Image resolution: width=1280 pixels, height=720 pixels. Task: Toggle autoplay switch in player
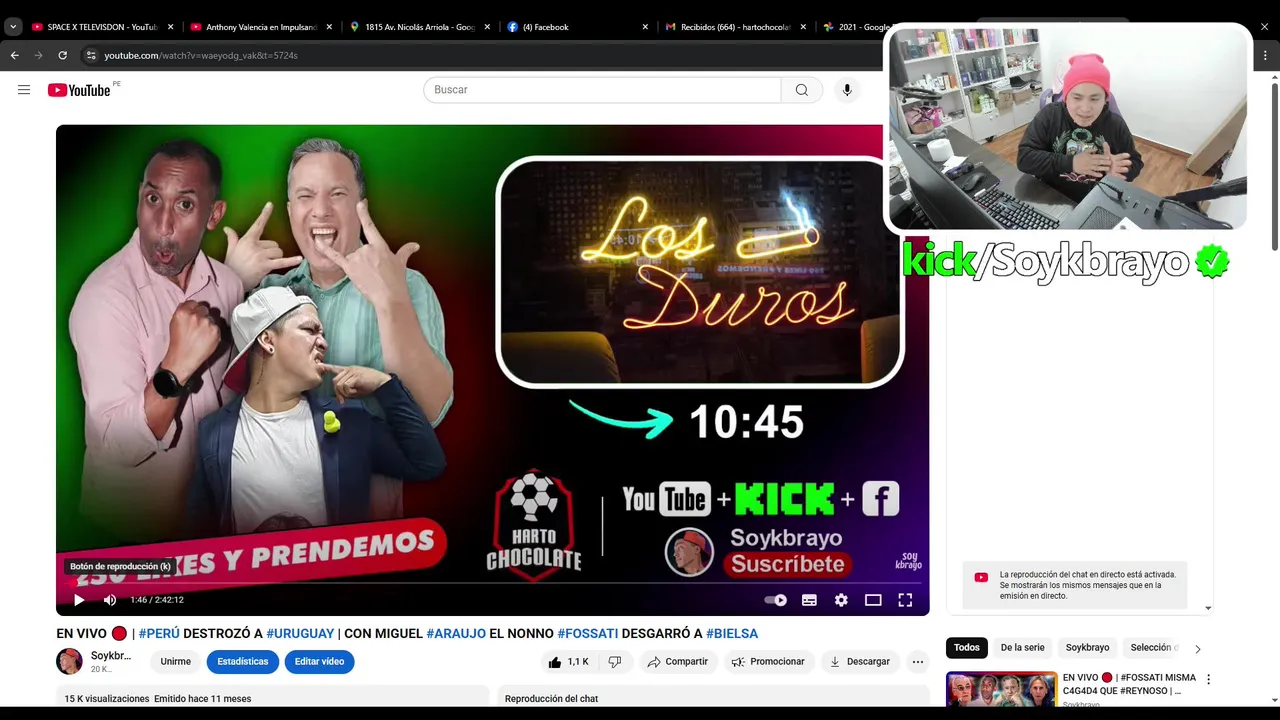point(775,600)
